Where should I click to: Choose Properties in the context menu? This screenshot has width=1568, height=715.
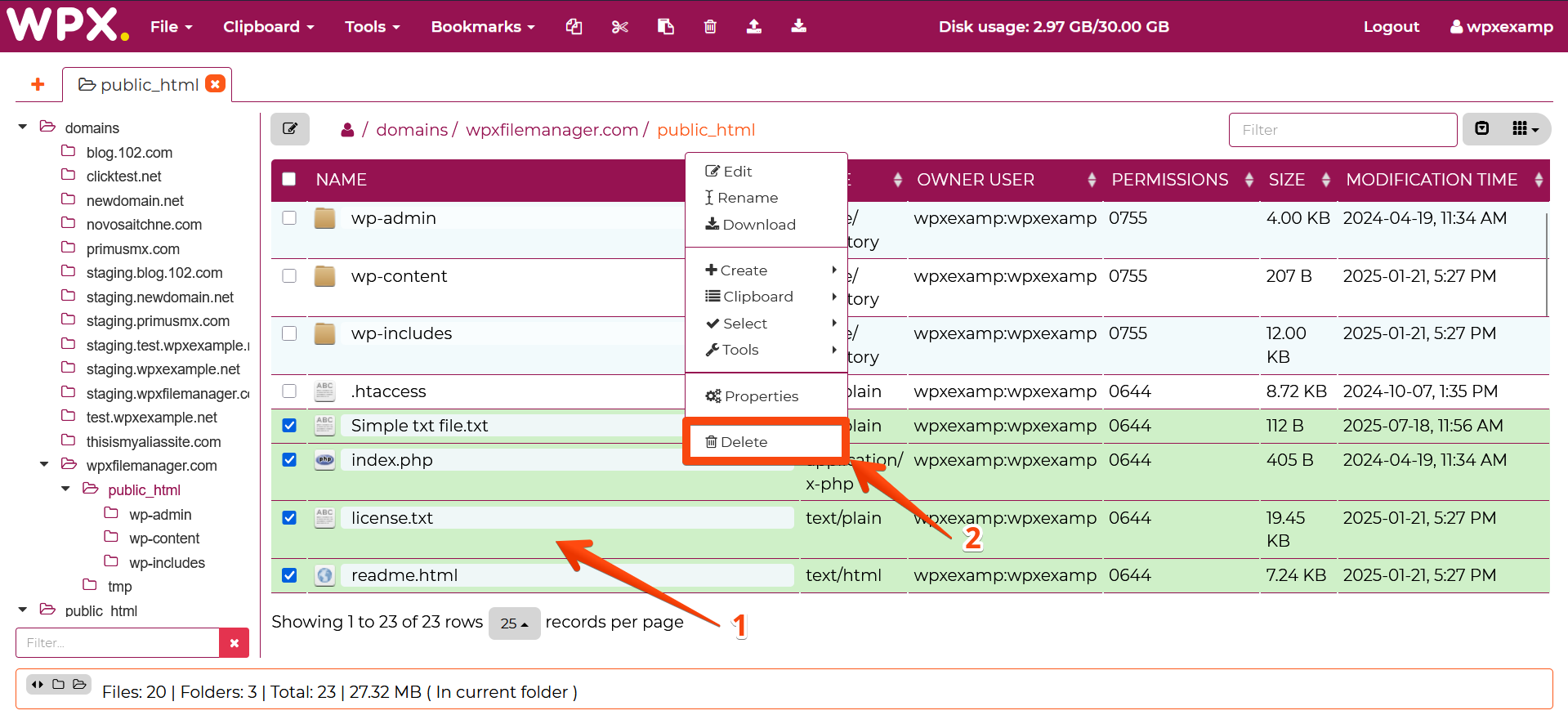[766, 396]
